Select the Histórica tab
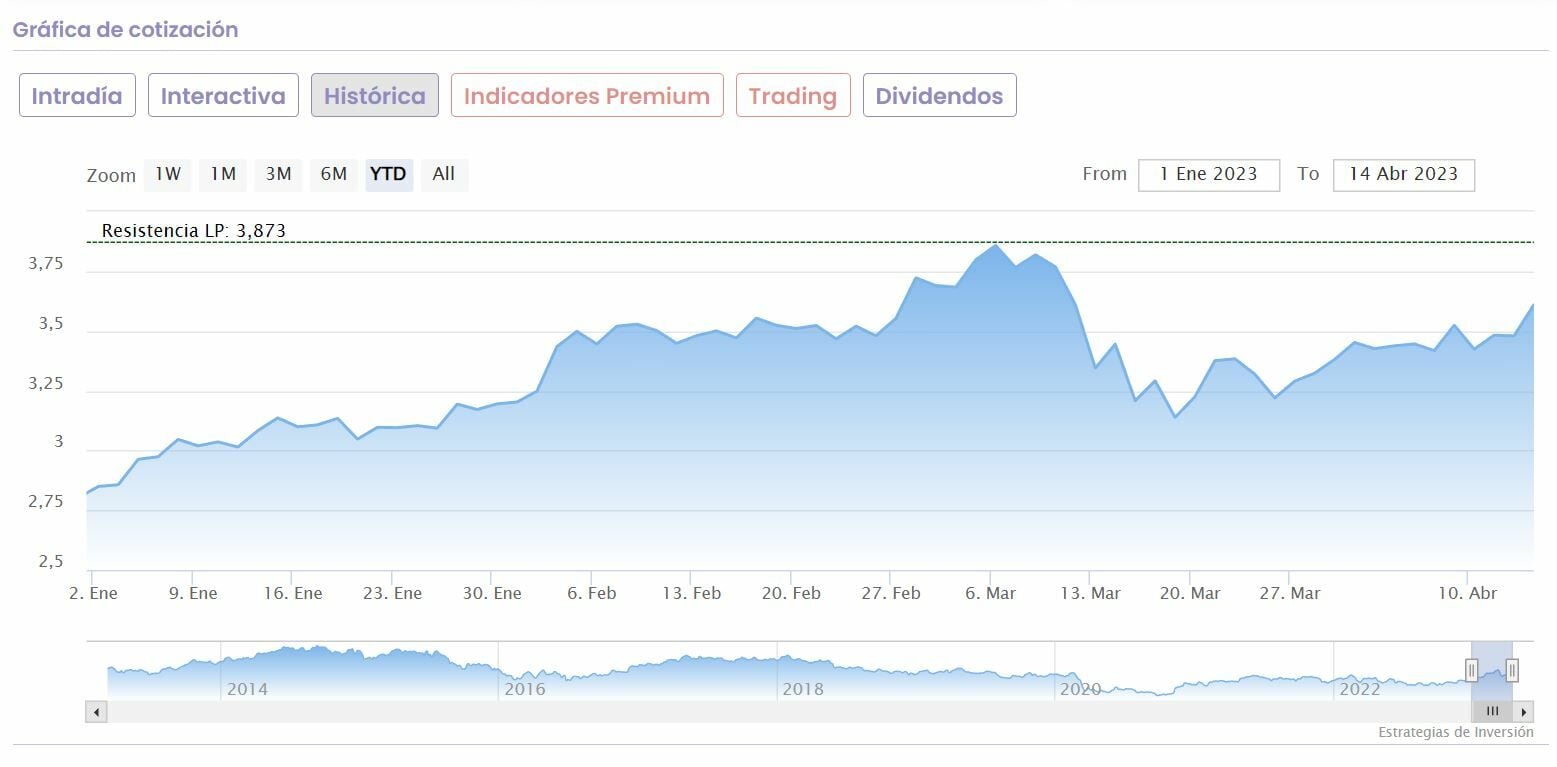The image size is (1557, 767). [x=375, y=96]
